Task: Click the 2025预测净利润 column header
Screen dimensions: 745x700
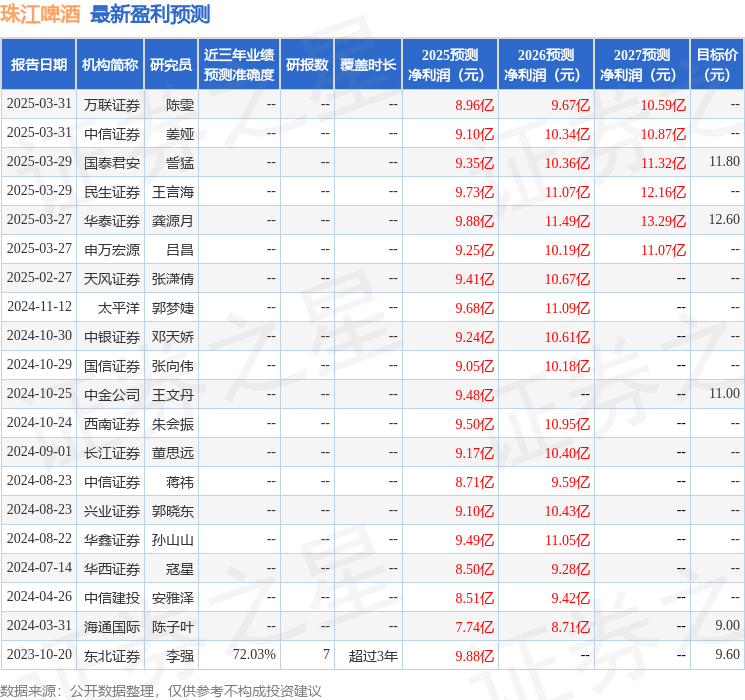Action: tap(450, 65)
